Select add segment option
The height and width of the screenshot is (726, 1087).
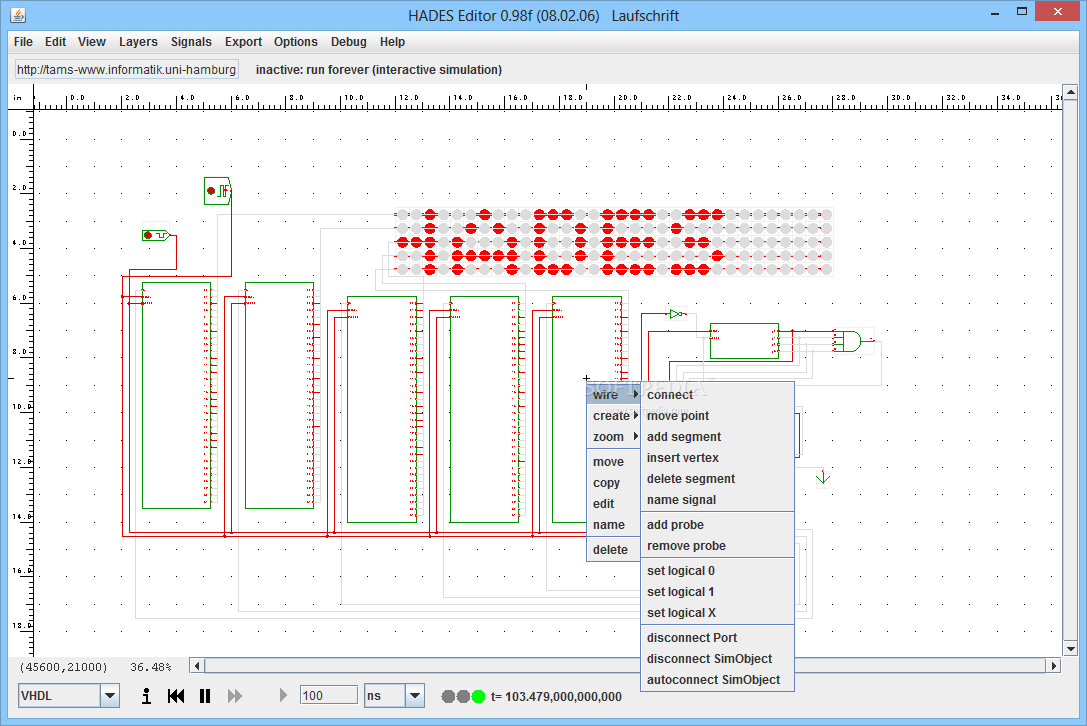718,436
